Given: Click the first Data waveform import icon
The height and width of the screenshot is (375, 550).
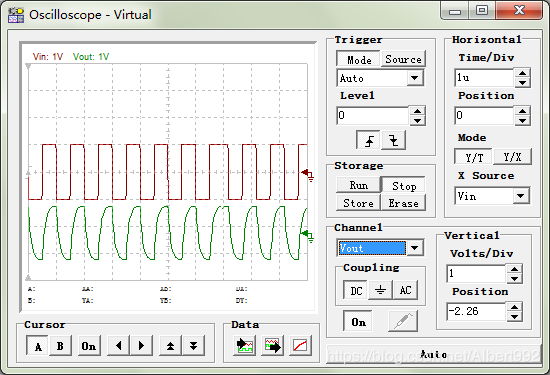Looking at the screenshot, I should [x=244, y=346].
